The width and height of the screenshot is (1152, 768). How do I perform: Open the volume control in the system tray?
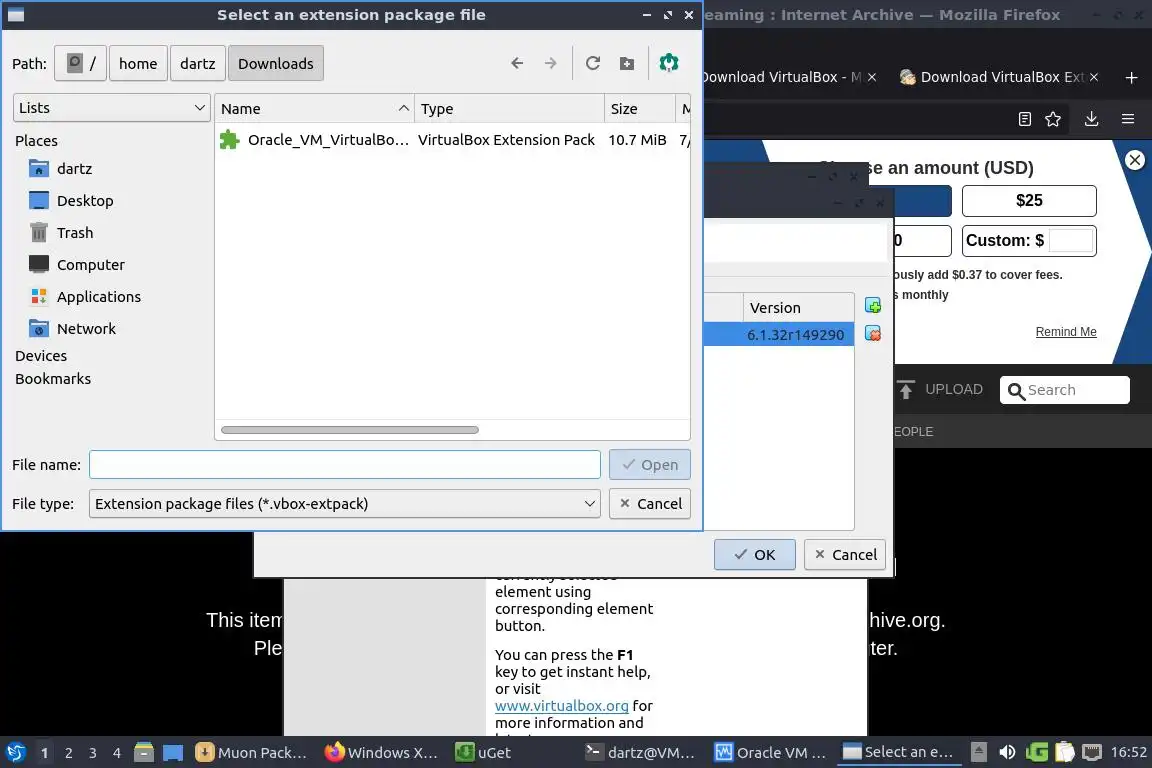pyautogui.click(x=1007, y=752)
